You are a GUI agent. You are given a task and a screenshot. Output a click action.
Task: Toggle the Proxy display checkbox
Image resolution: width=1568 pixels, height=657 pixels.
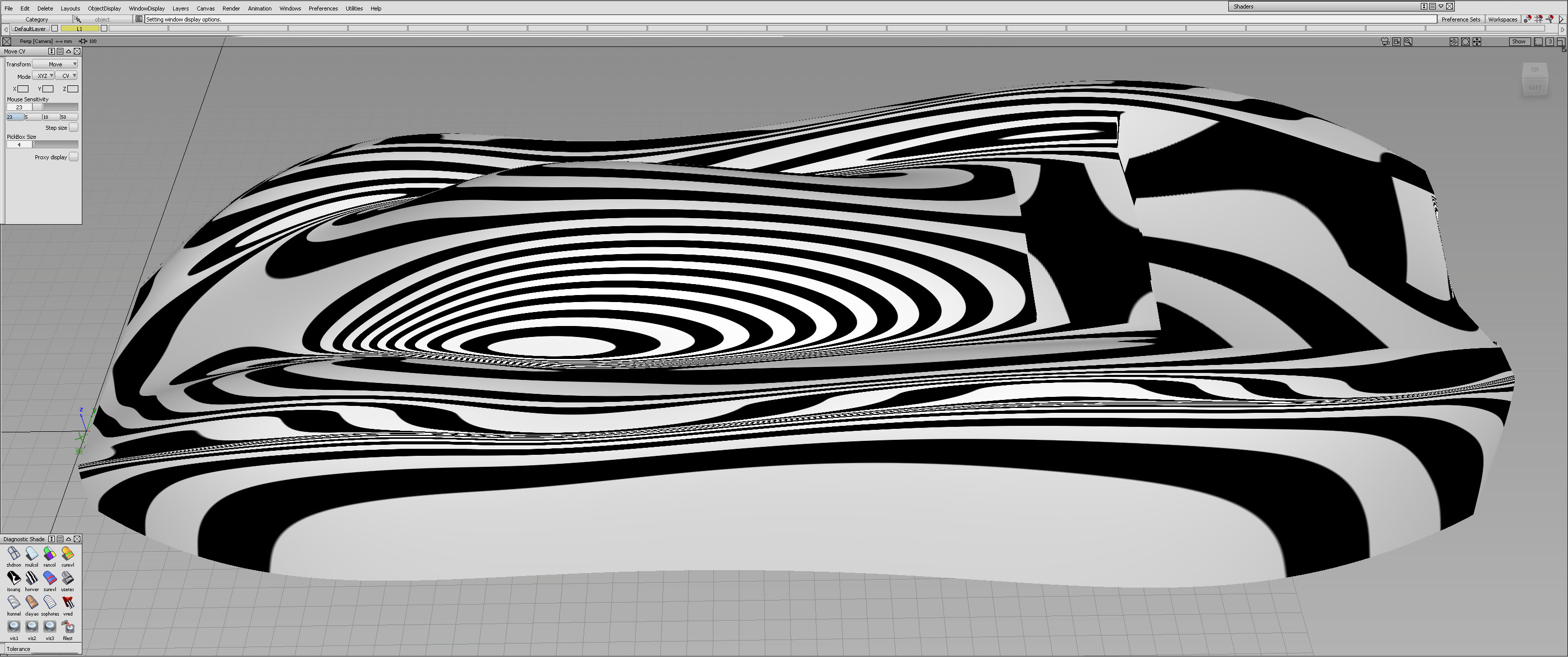(x=73, y=156)
